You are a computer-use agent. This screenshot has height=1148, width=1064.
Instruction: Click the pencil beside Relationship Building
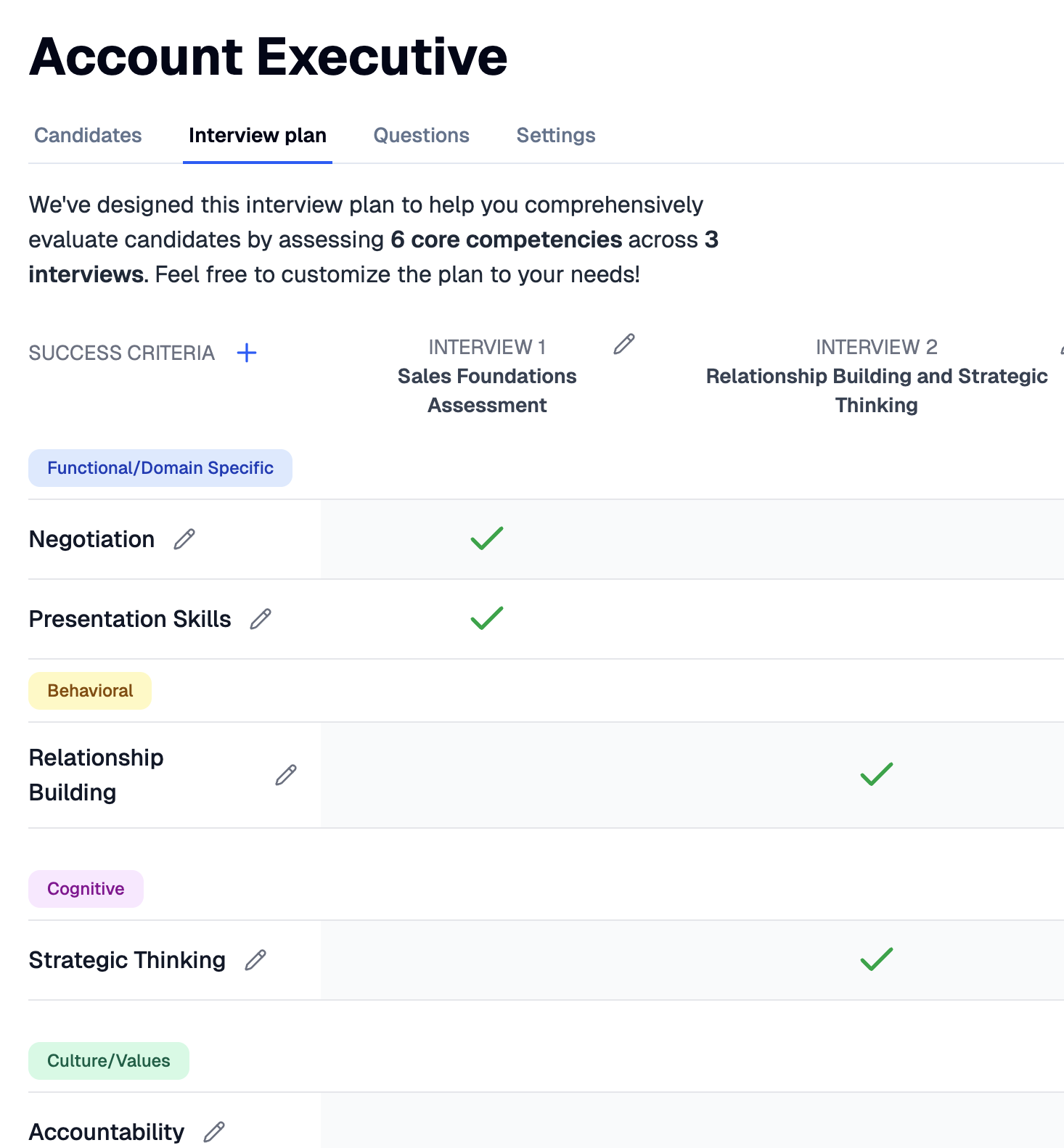tap(286, 775)
